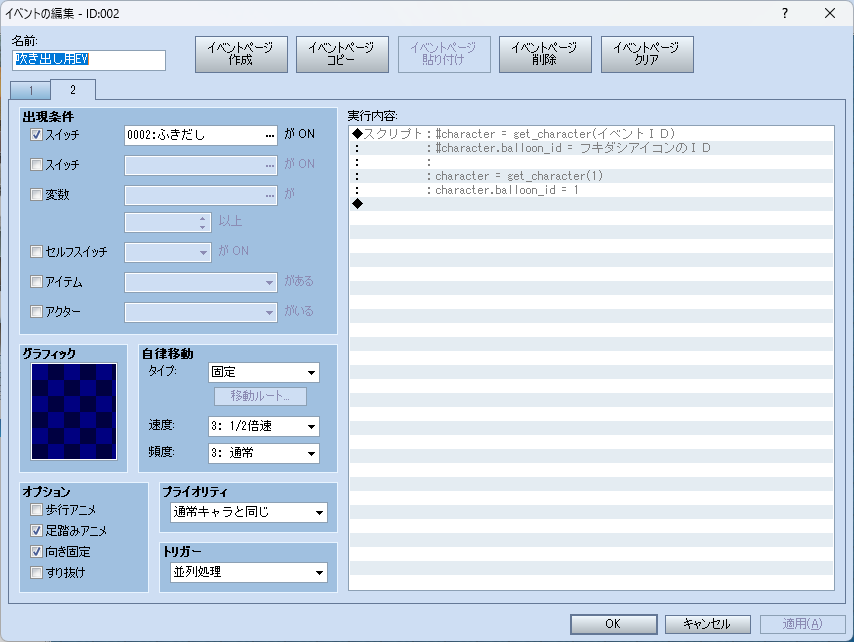The width and height of the screenshot is (854, 642).
Task: Enable the すり抜け option
Action: click(36, 572)
